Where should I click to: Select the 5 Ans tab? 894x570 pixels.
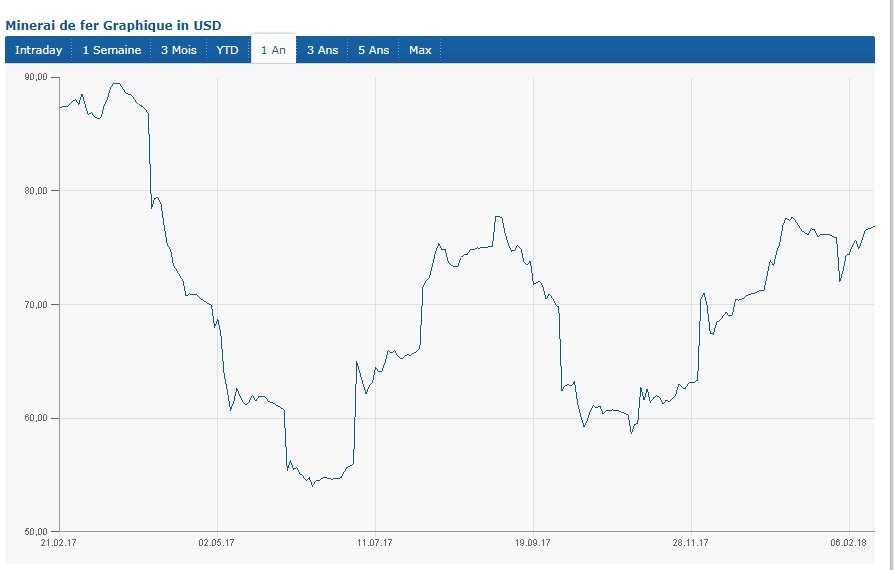coord(374,50)
